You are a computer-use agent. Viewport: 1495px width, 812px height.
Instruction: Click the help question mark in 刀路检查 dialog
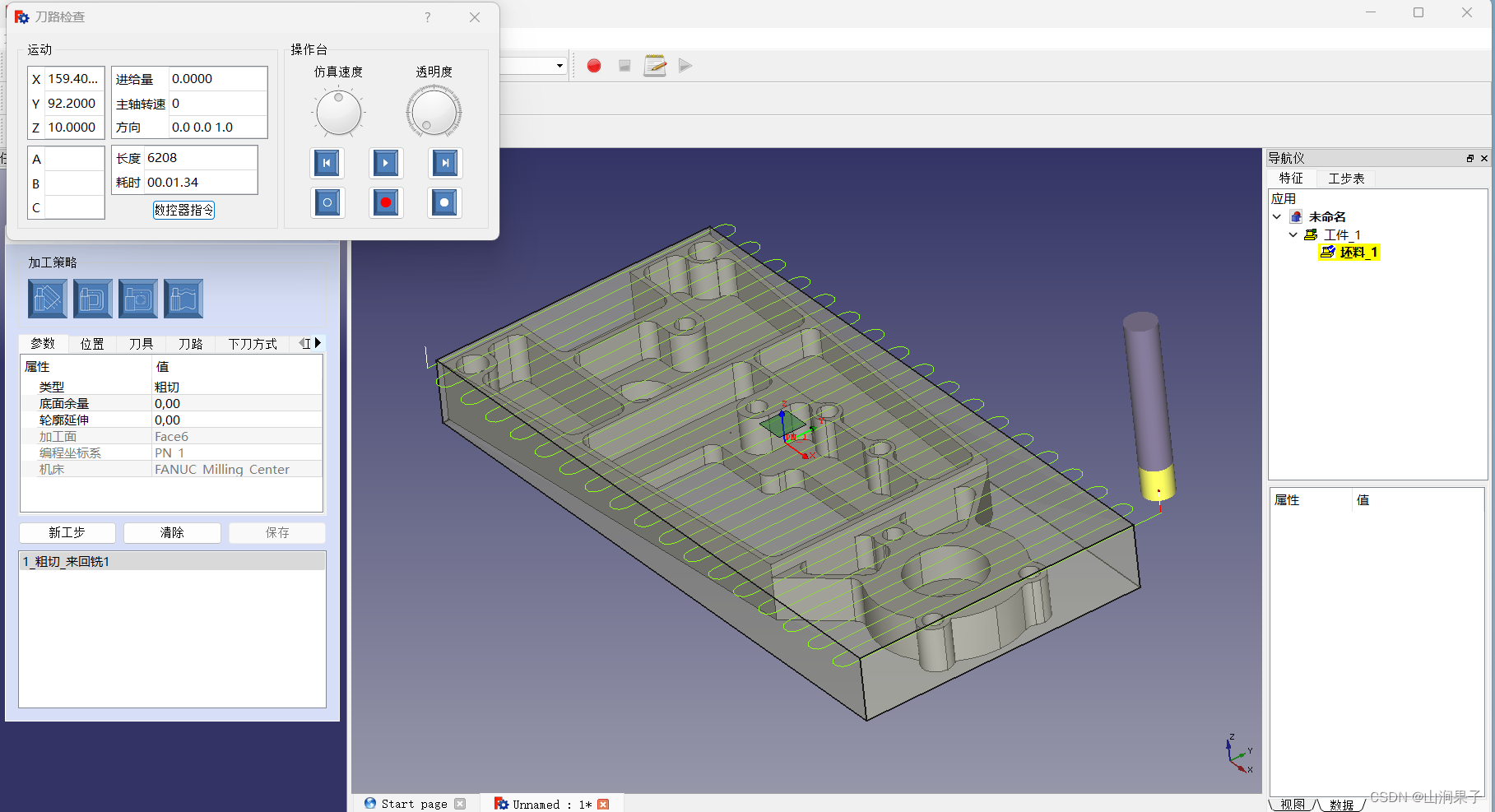click(427, 17)
